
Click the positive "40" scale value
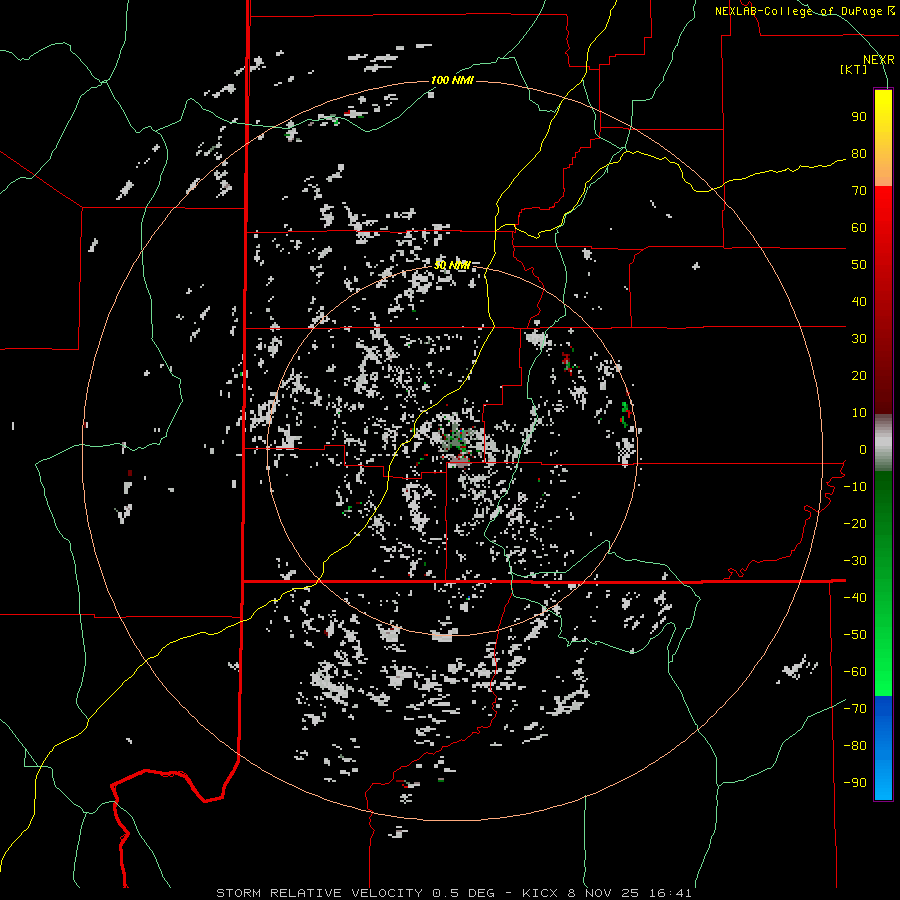click(859, 302)
